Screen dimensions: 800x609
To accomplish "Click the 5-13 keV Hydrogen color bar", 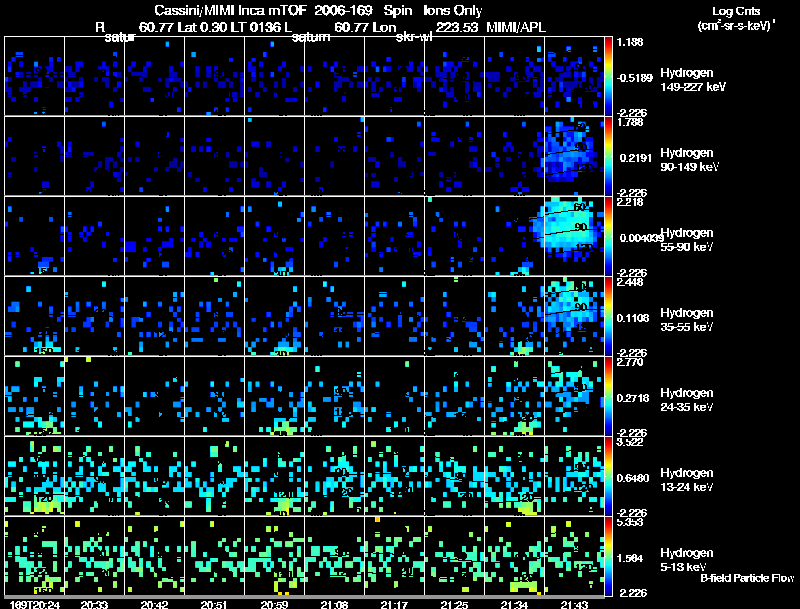I will [610, 556].
